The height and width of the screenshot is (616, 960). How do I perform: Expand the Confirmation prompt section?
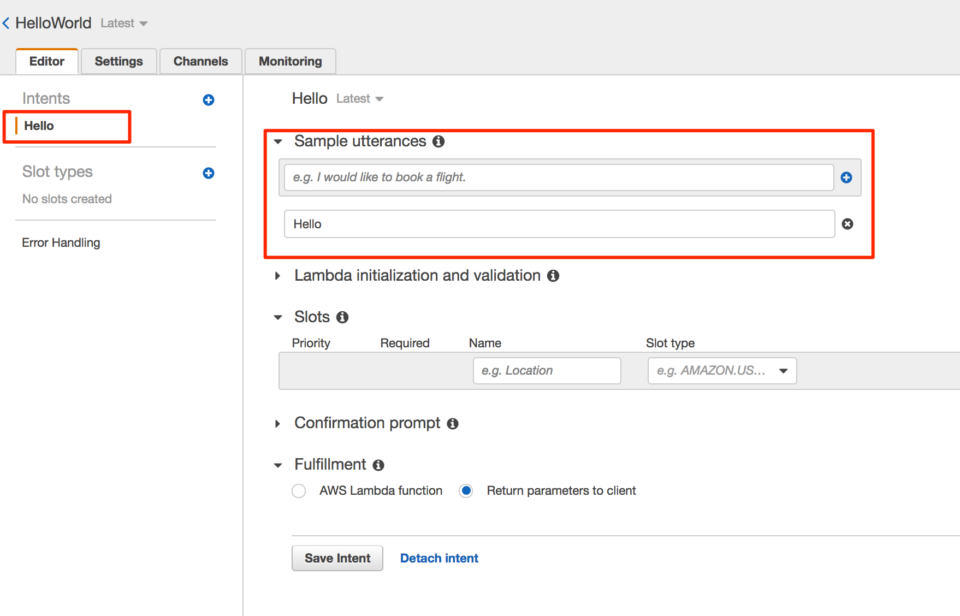(277, 424)
